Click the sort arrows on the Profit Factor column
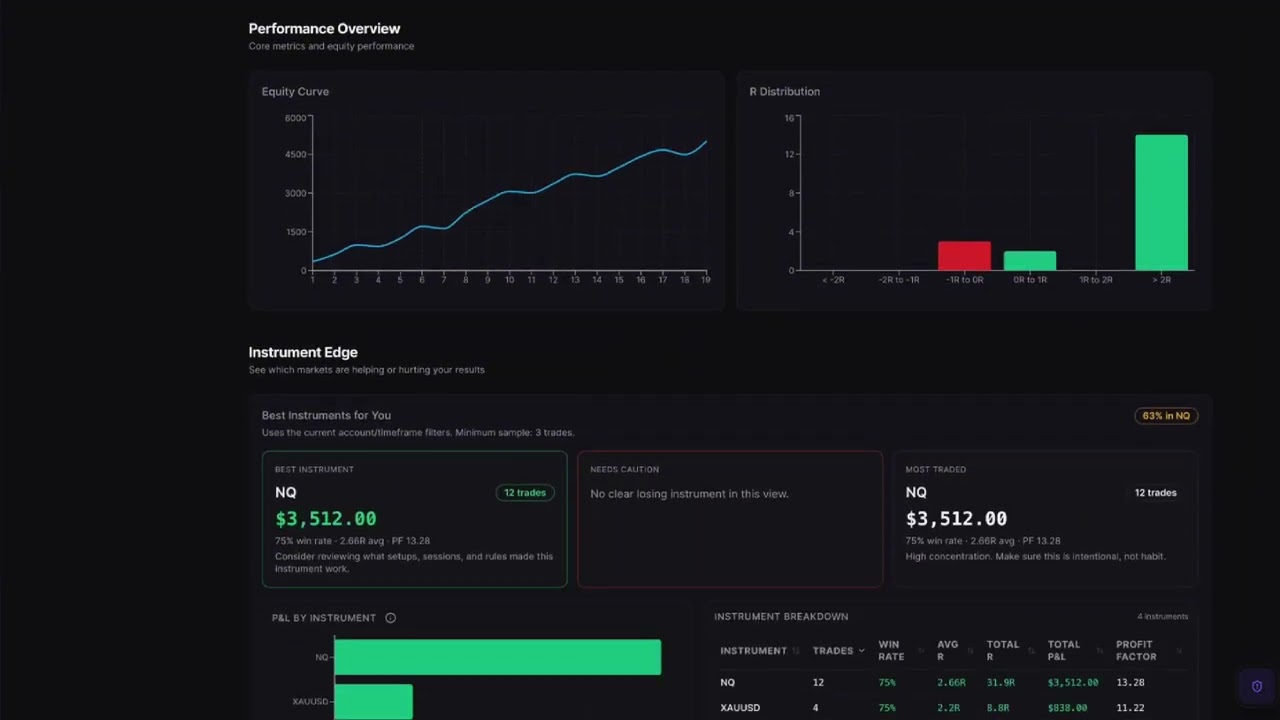The image size is (1280, 720). (1179, 651)
